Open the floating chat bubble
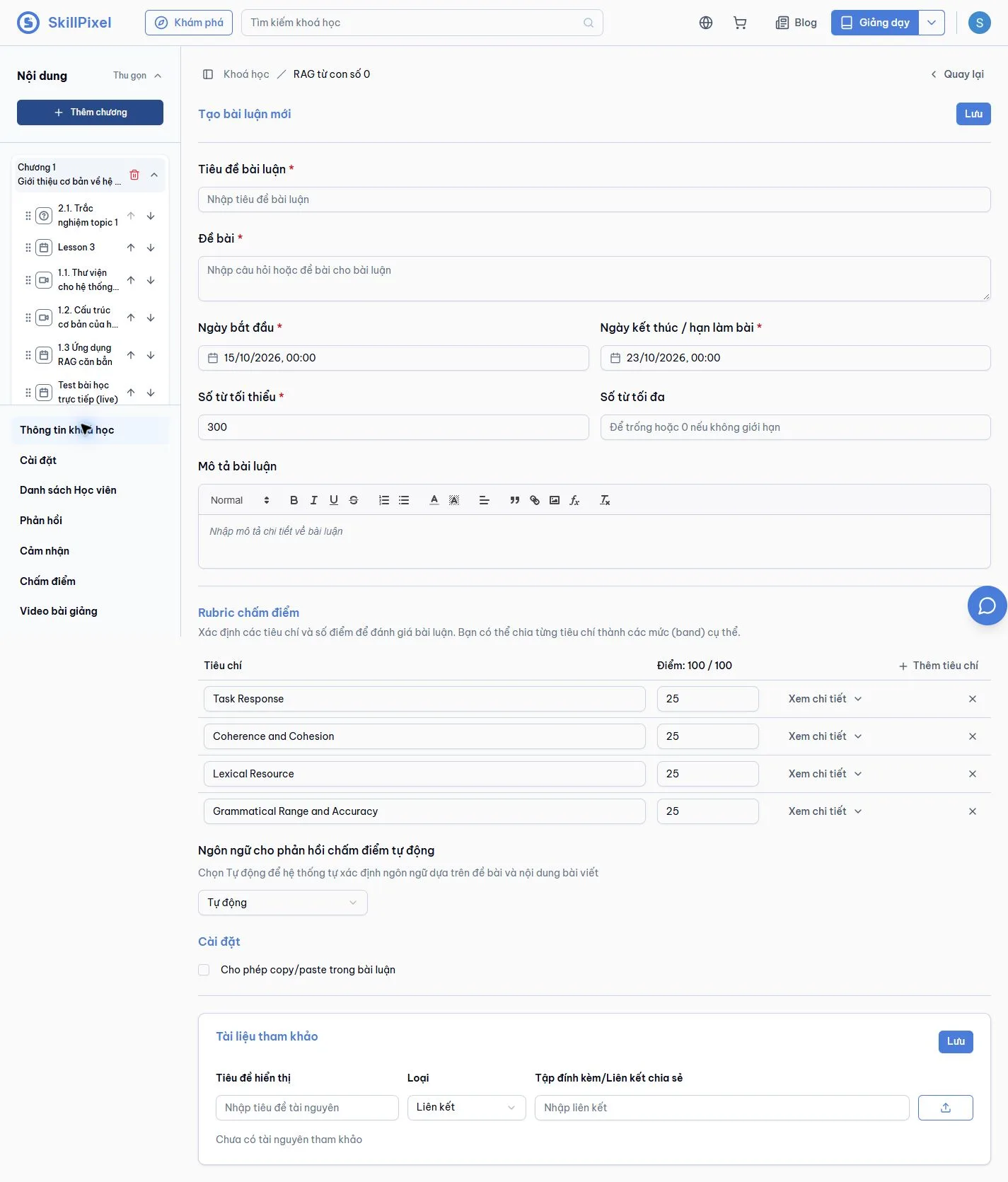Viewport: 1008px width, 1182px height. tap(987, 606)
